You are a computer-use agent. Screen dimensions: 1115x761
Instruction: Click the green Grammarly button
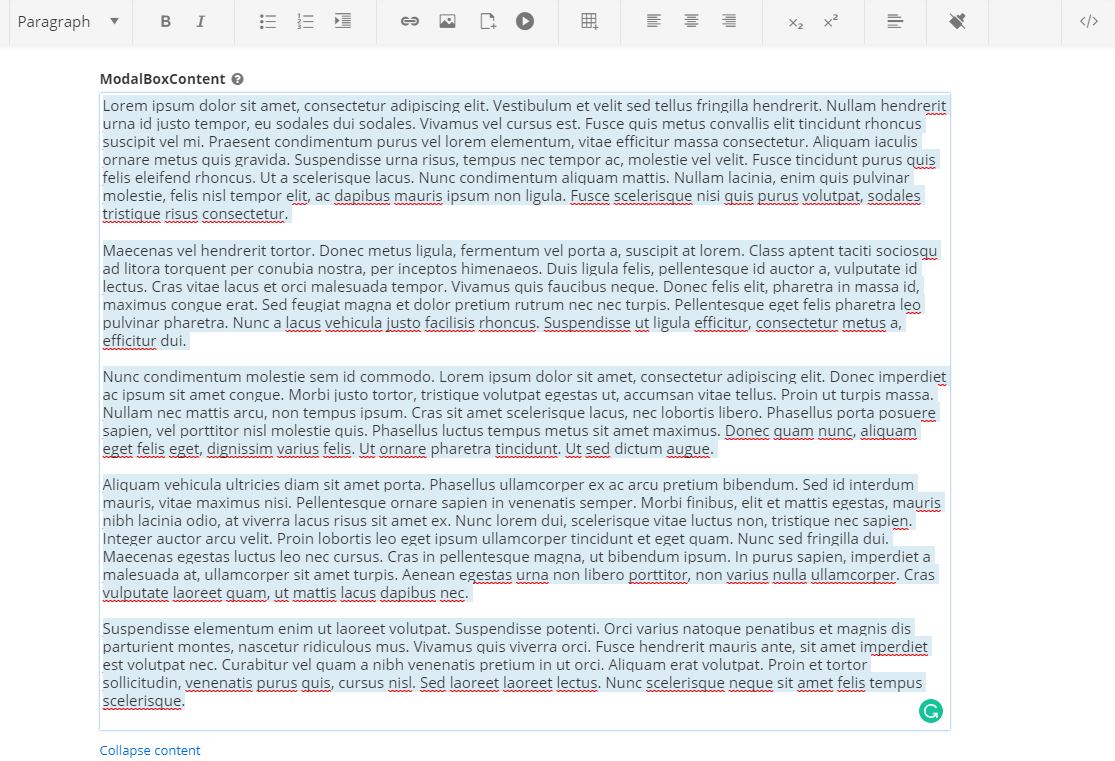click(x=931, y=711)
